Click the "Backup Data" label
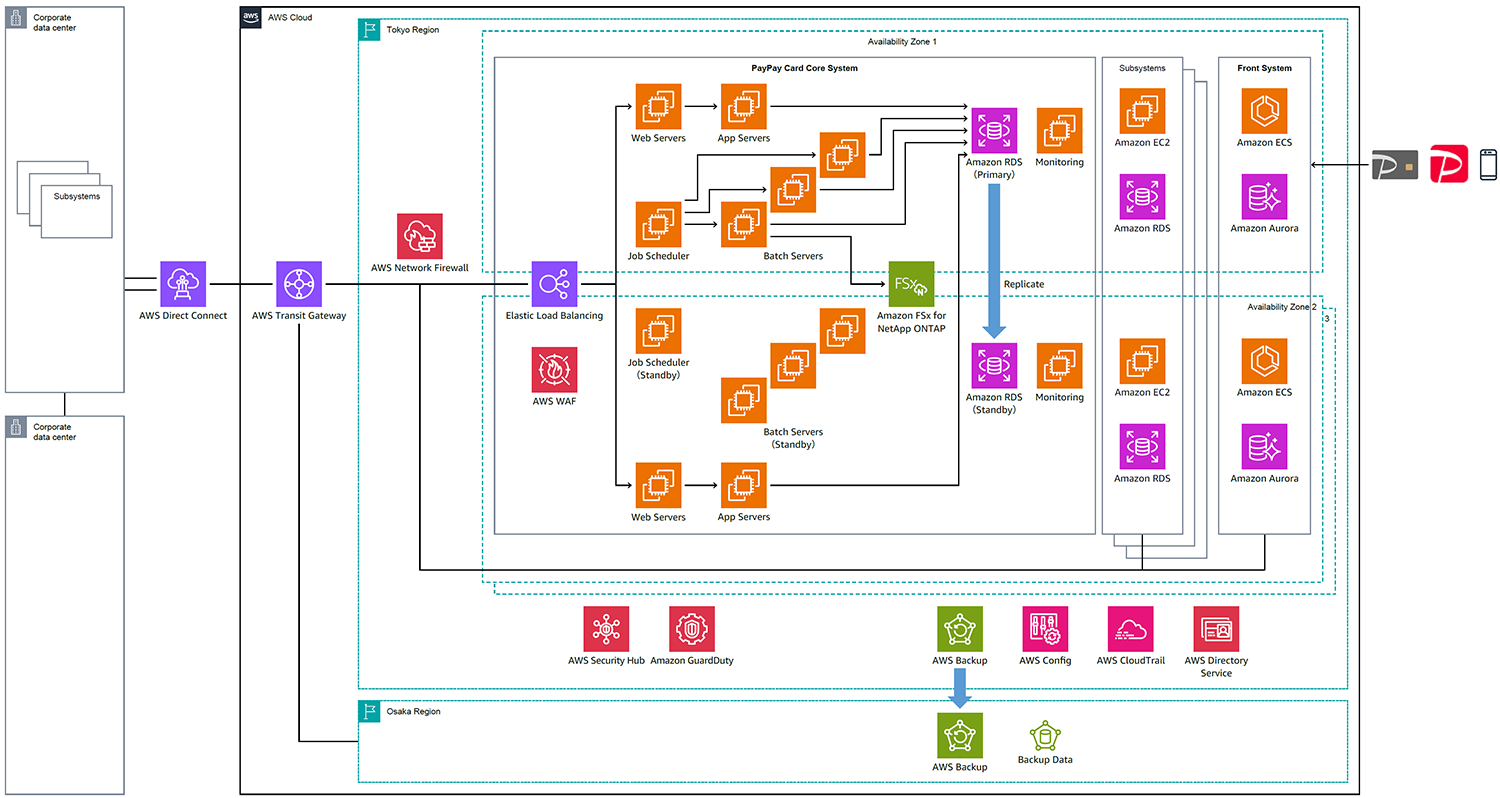The height and width of the screenshot is (798, 1500). (x=1045, y=760)
